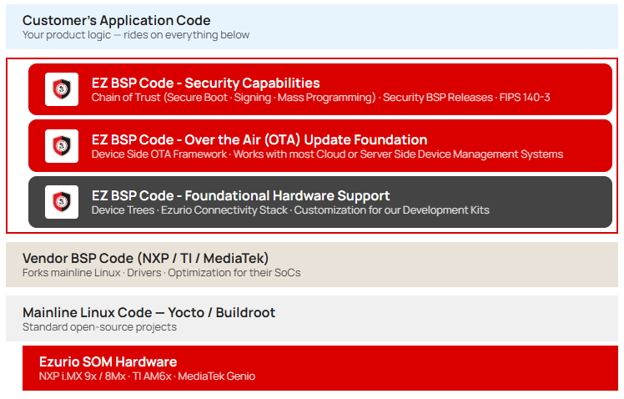Click the Device Trees · Ezurio Connectivity Stack line
Viewport: 624px width, 399px height.
(x=291, y=210)
